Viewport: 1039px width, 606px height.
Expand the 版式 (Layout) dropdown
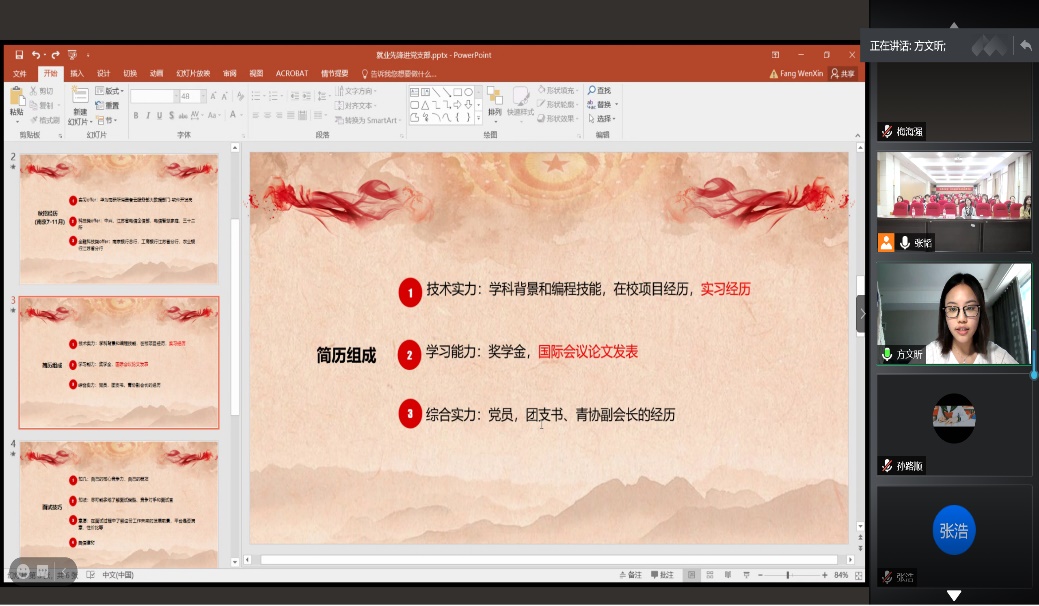[109, 91]
